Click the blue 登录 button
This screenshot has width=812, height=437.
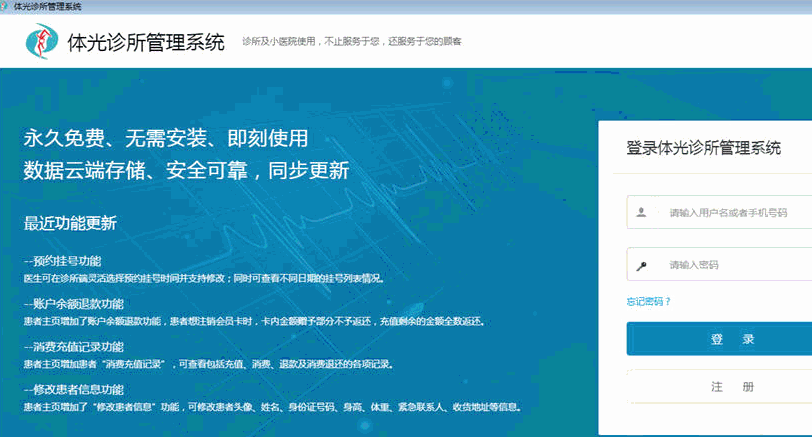pos(719,339)
